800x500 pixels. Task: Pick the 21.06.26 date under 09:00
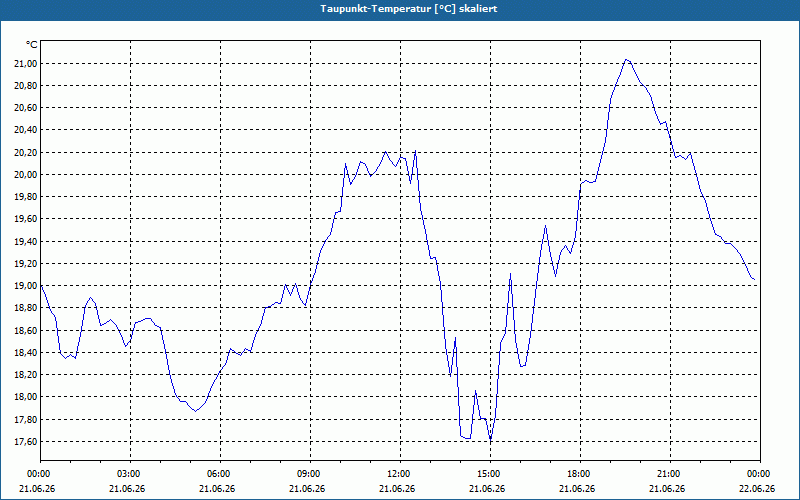click(x=307, y=489)
